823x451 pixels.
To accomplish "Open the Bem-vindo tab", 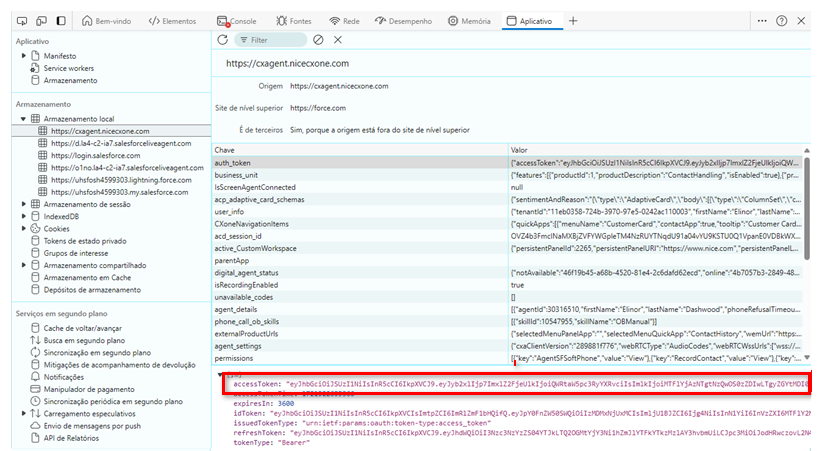I will coord(107,21).
